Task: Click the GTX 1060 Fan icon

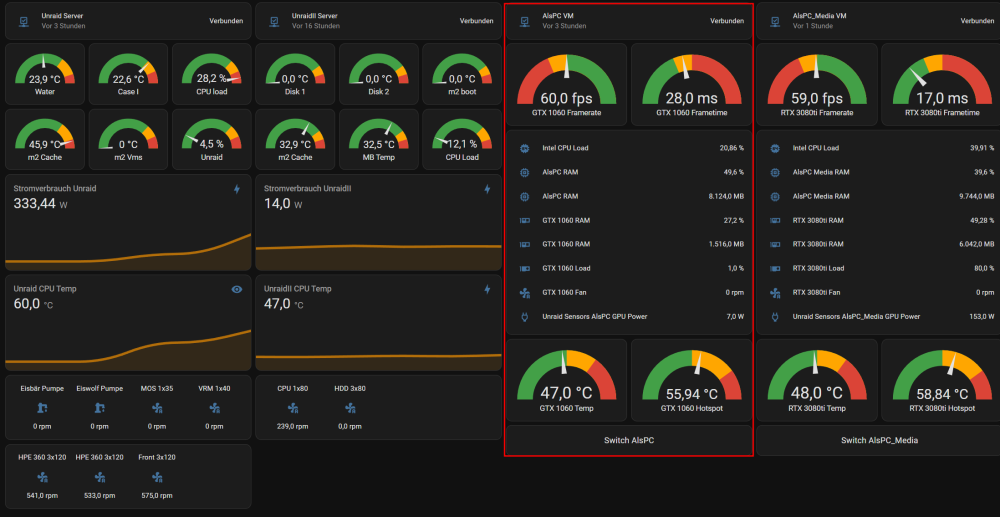Action: click(524, 293)
